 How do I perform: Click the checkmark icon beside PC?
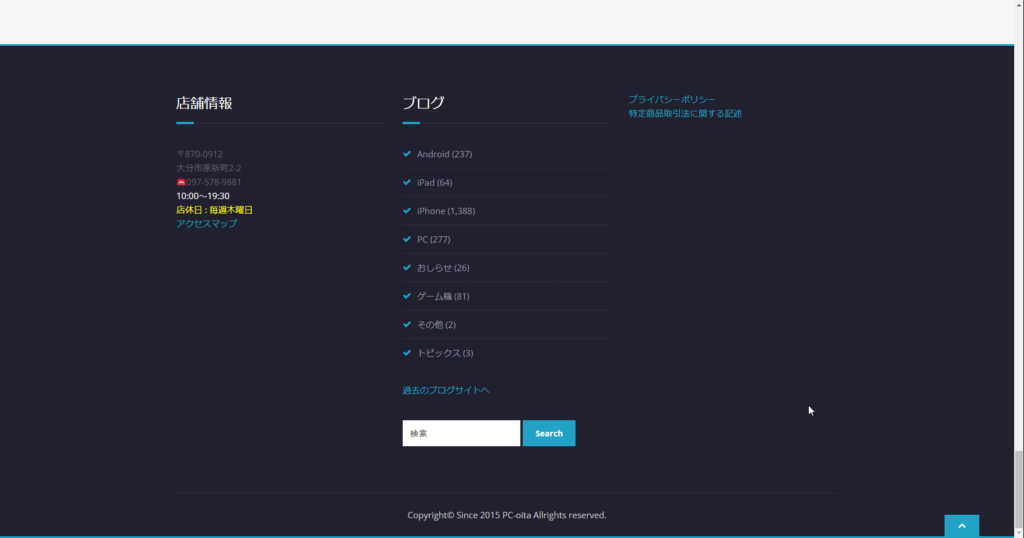407,239
